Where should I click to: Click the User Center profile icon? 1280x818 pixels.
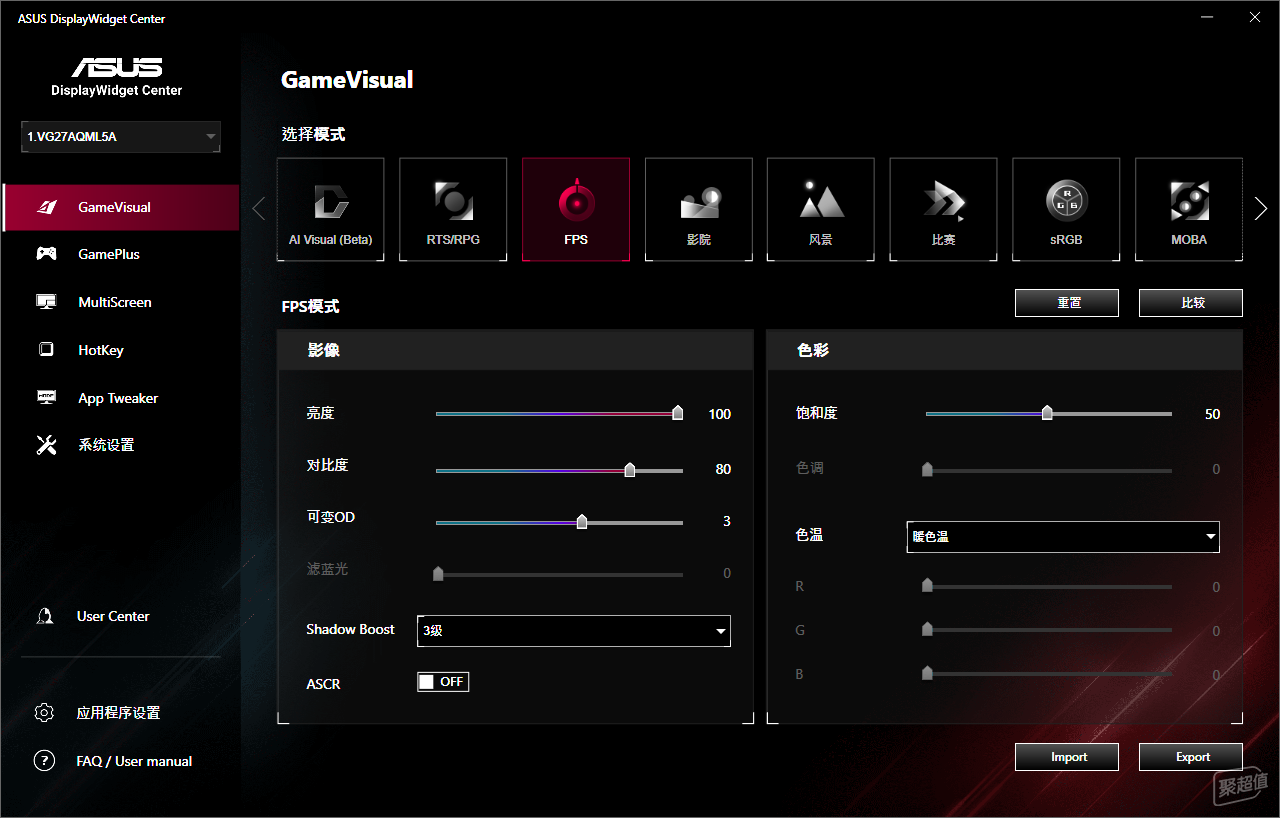click(44, 616)
